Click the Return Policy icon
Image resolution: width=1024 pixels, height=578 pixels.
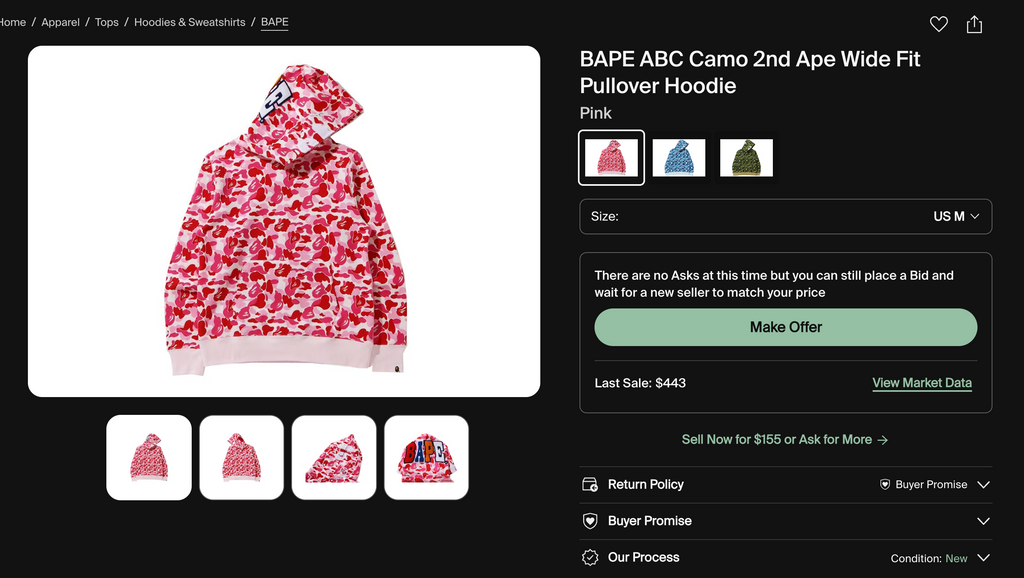[x=590, y=484]
